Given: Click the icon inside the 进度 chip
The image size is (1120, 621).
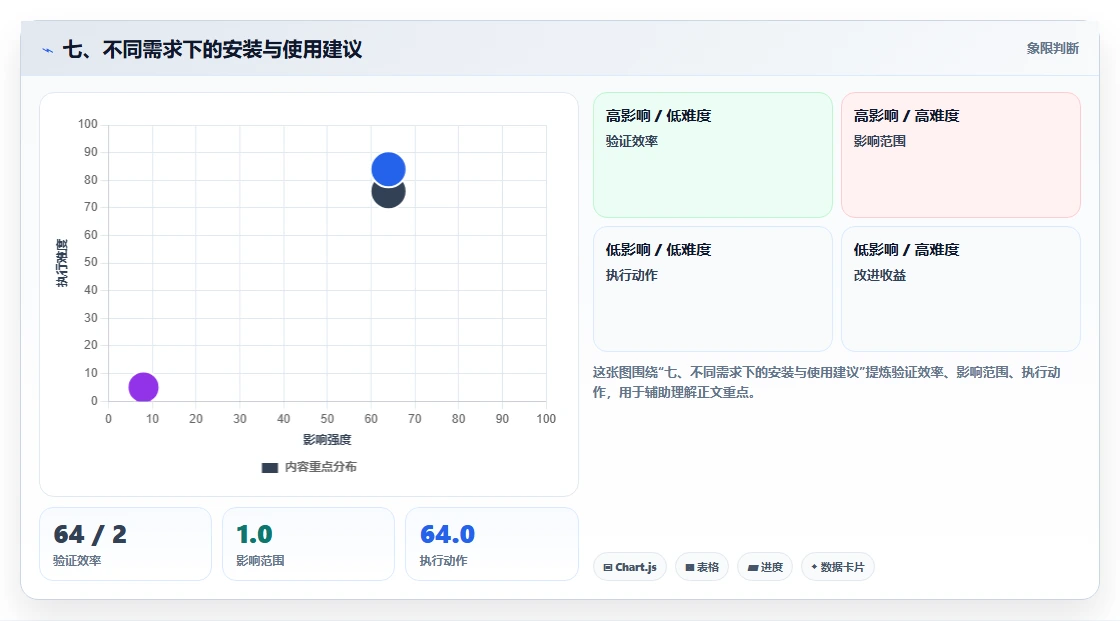Looking at the screenshot, I should pyautogui.click(x=753, y=568).
